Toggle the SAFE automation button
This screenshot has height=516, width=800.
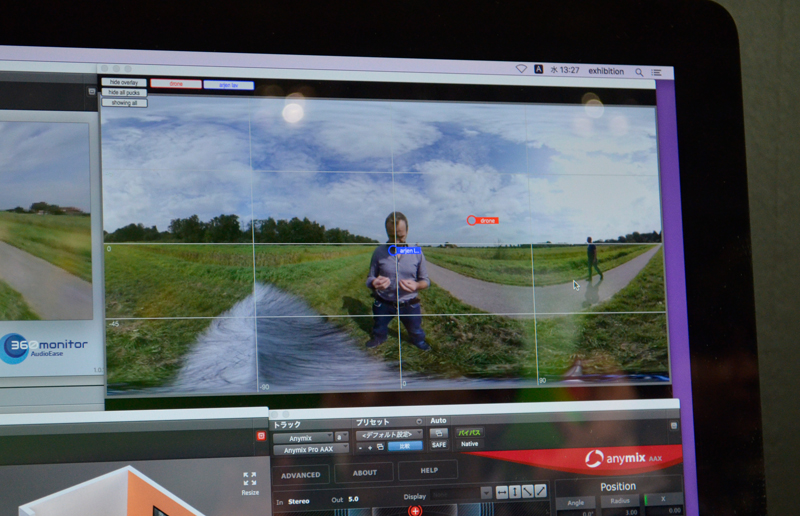(439, 445)
